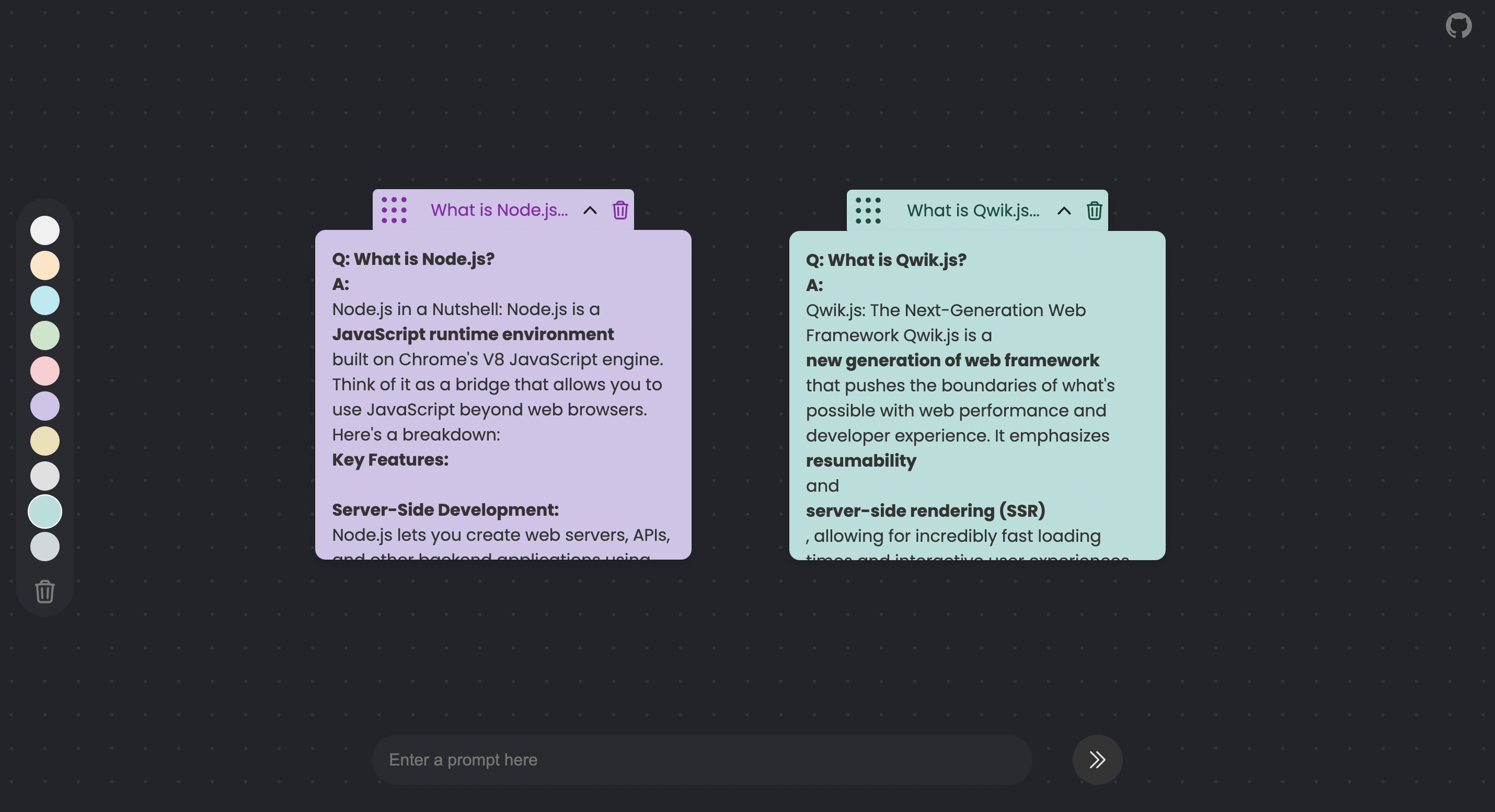This screenshot has width=1495, height=812.
Task: Click the prompt input field
Action: coord(701,759)
